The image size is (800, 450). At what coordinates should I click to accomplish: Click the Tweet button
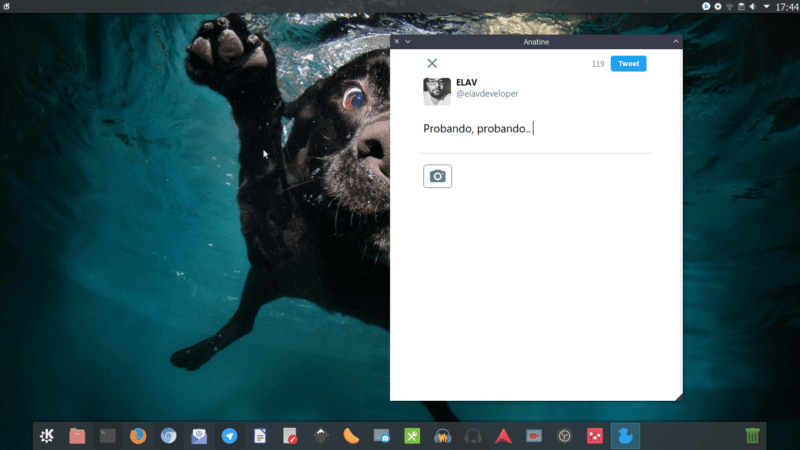pyautogui.click(x=628, y=64)
